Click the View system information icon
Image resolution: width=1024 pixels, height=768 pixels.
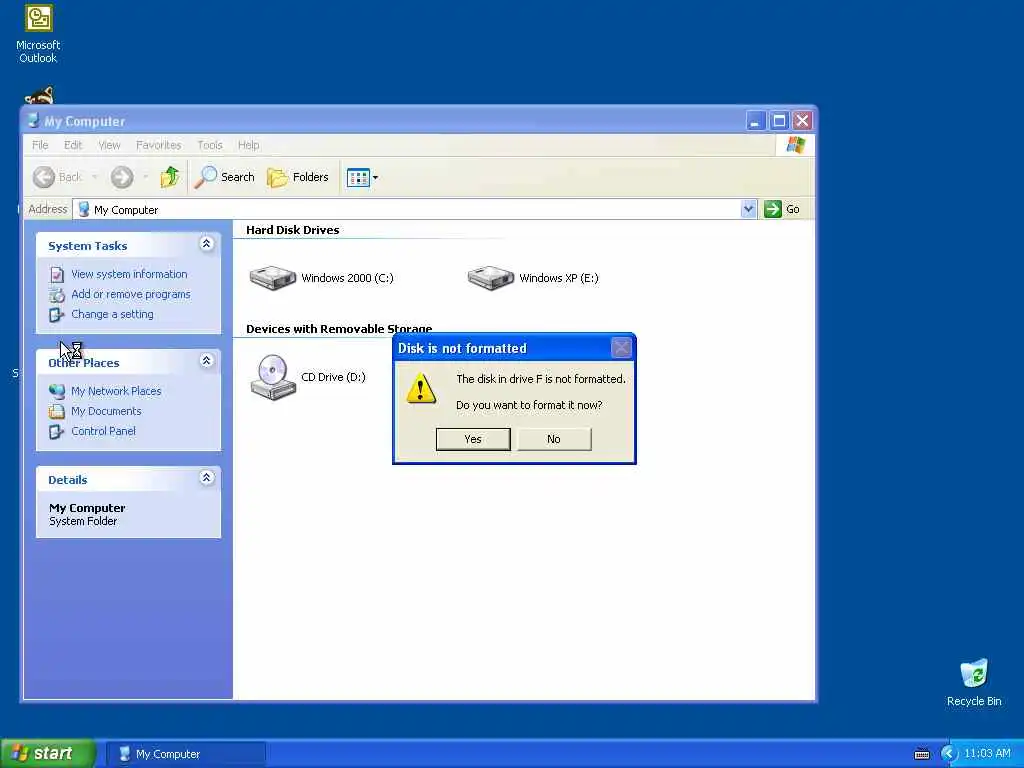pos(57,274)
